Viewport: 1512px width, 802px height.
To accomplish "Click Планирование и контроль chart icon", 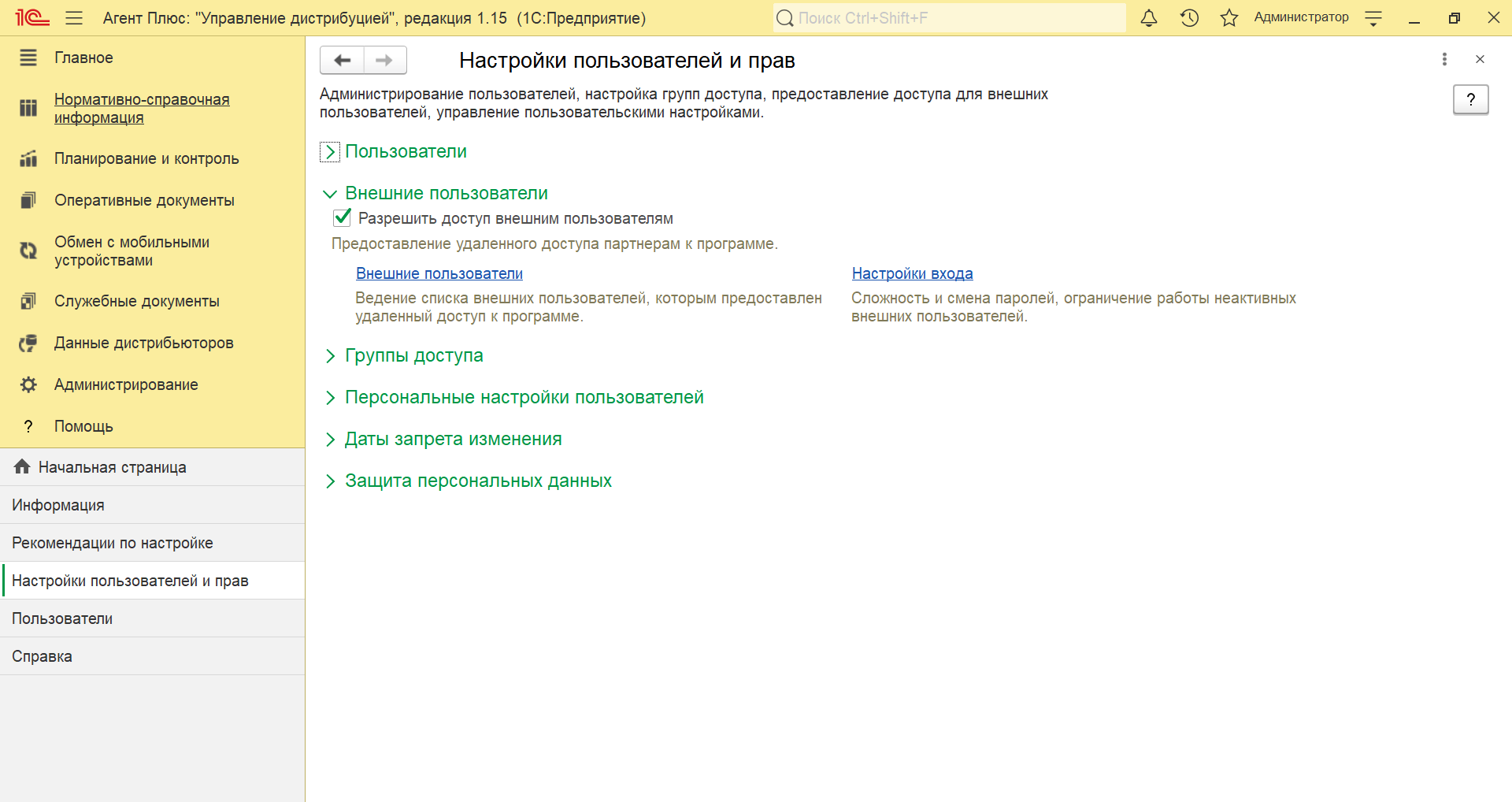I will pos(28,158).
